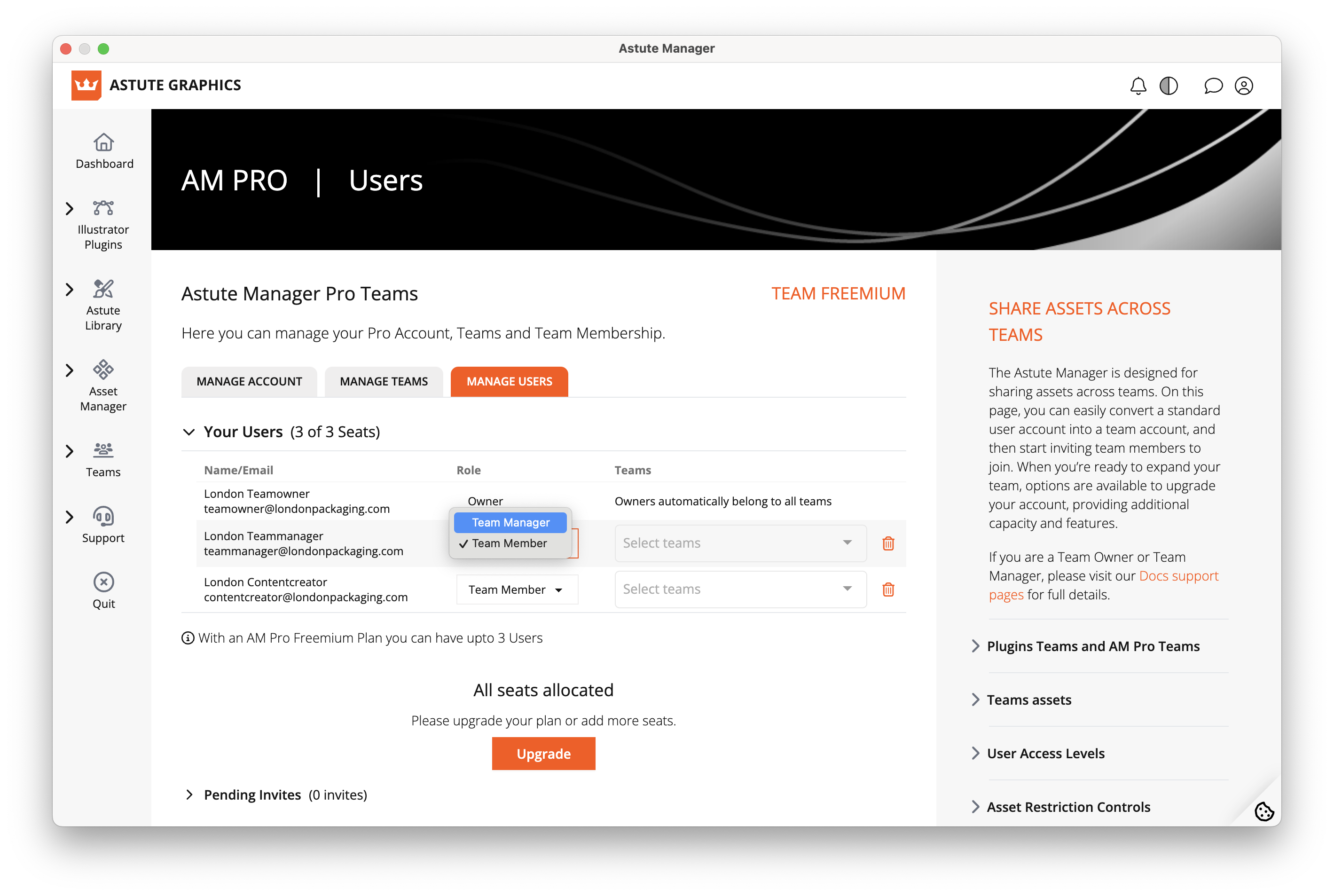Image resolution: width=1334 pixels, height=896 pixels.
Task: Delete London Contentcreator with trash icon
Action: [888, 589]
